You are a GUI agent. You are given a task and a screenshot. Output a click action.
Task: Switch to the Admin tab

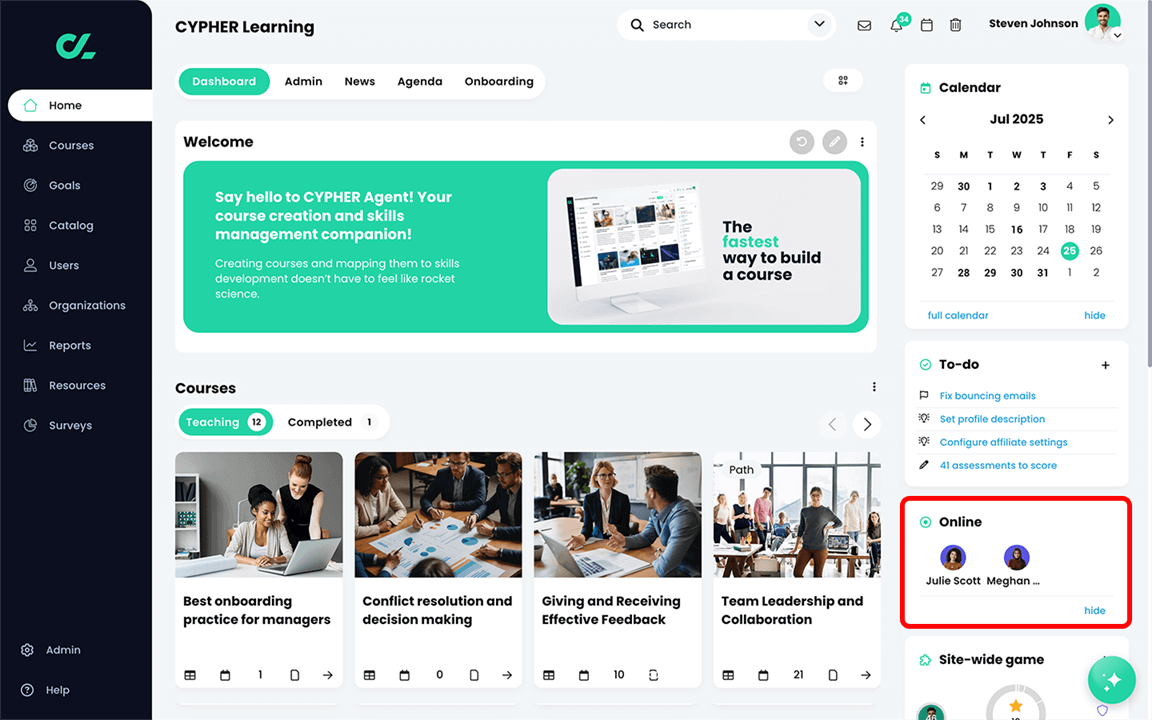coord(303,82)
